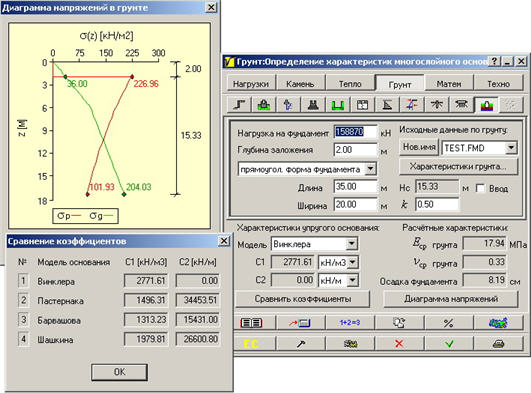Click the yellow EC button

(251, 344)
